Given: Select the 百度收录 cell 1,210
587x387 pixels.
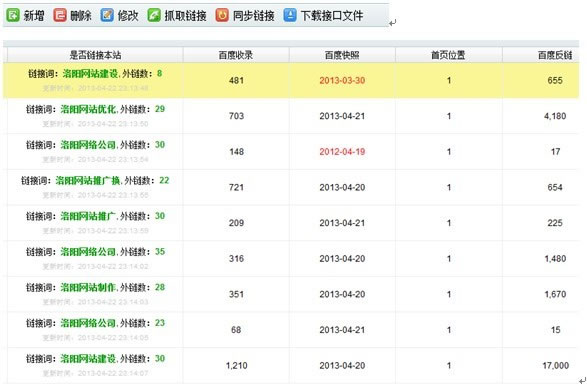Looking at the screenshot, I should pos(236,366).
